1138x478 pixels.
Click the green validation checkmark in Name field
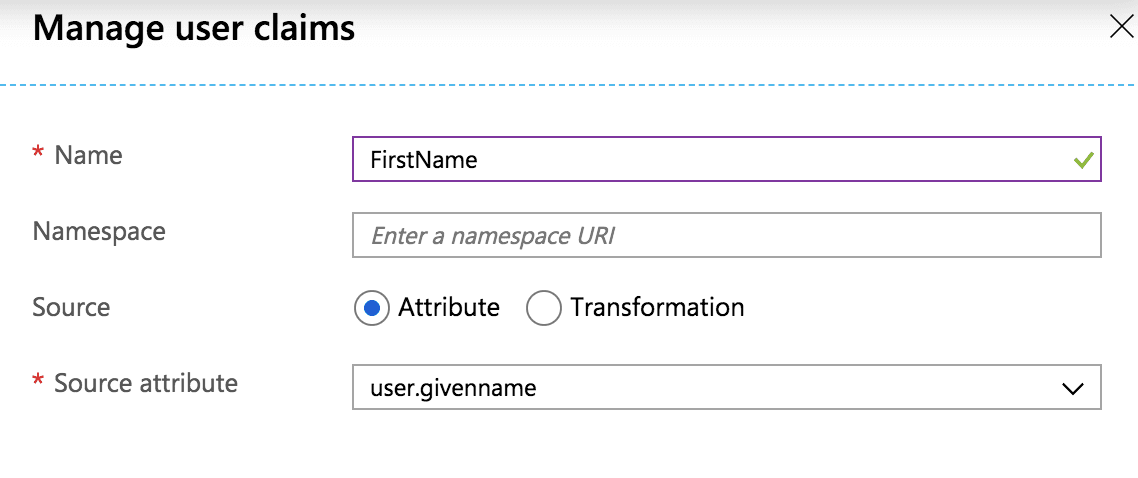pos(1083,160)
